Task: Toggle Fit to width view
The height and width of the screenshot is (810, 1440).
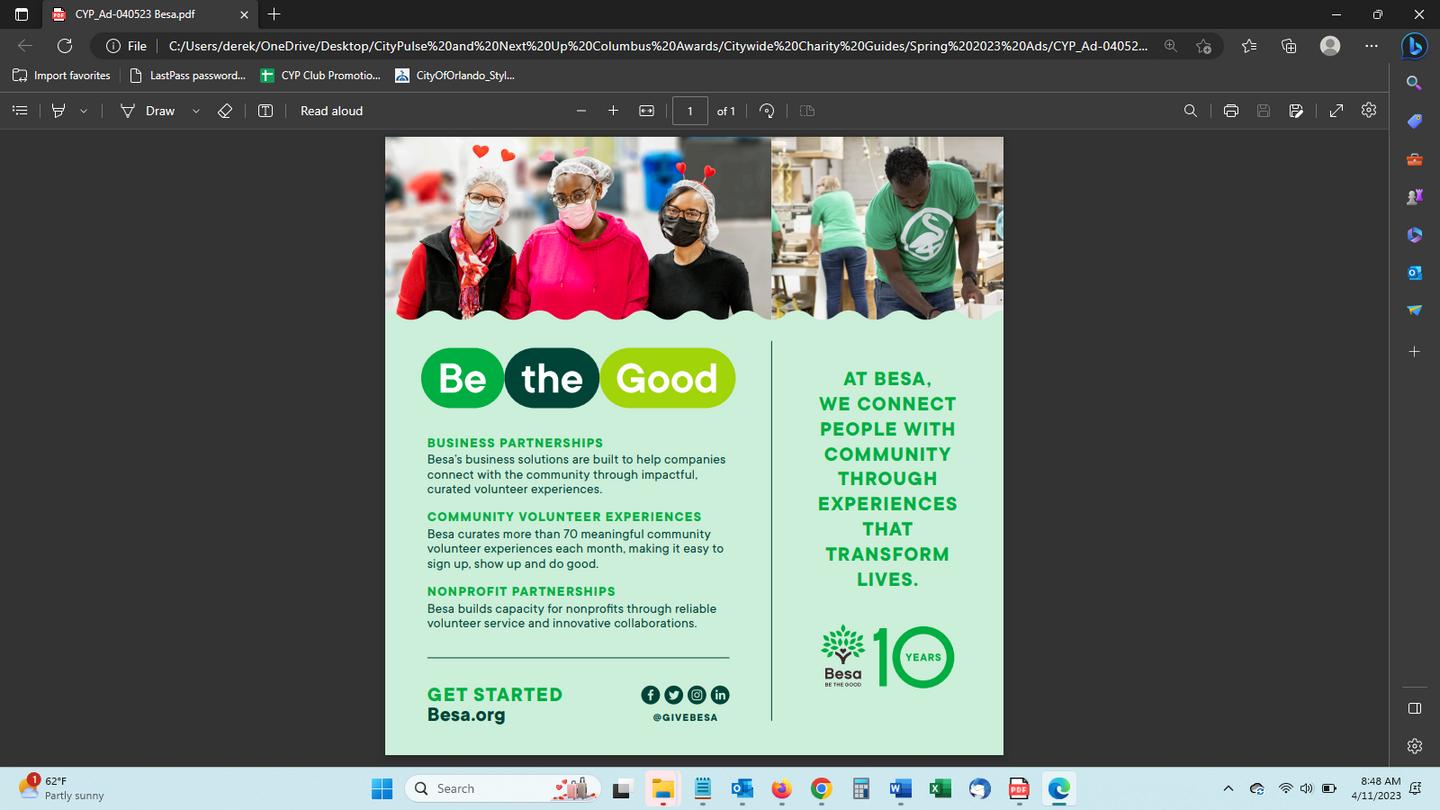Action: click(647, 111)
